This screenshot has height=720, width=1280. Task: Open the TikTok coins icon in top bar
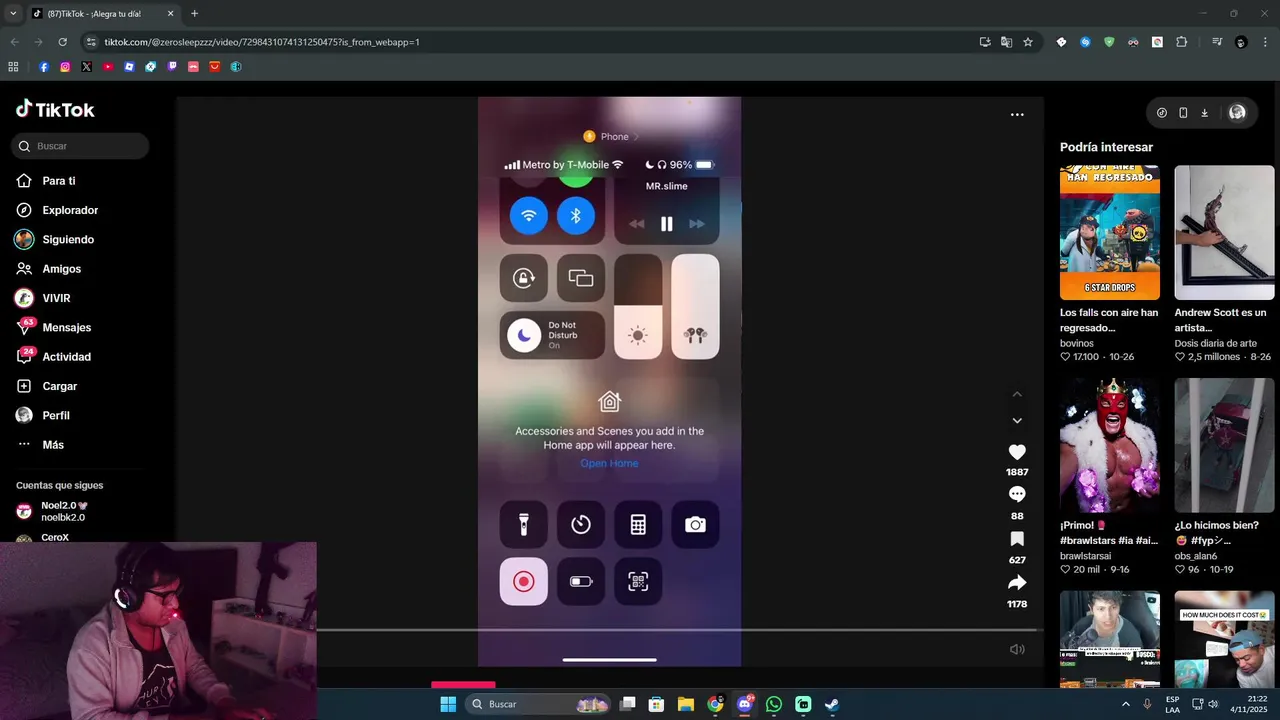(x=1161, y=113)
